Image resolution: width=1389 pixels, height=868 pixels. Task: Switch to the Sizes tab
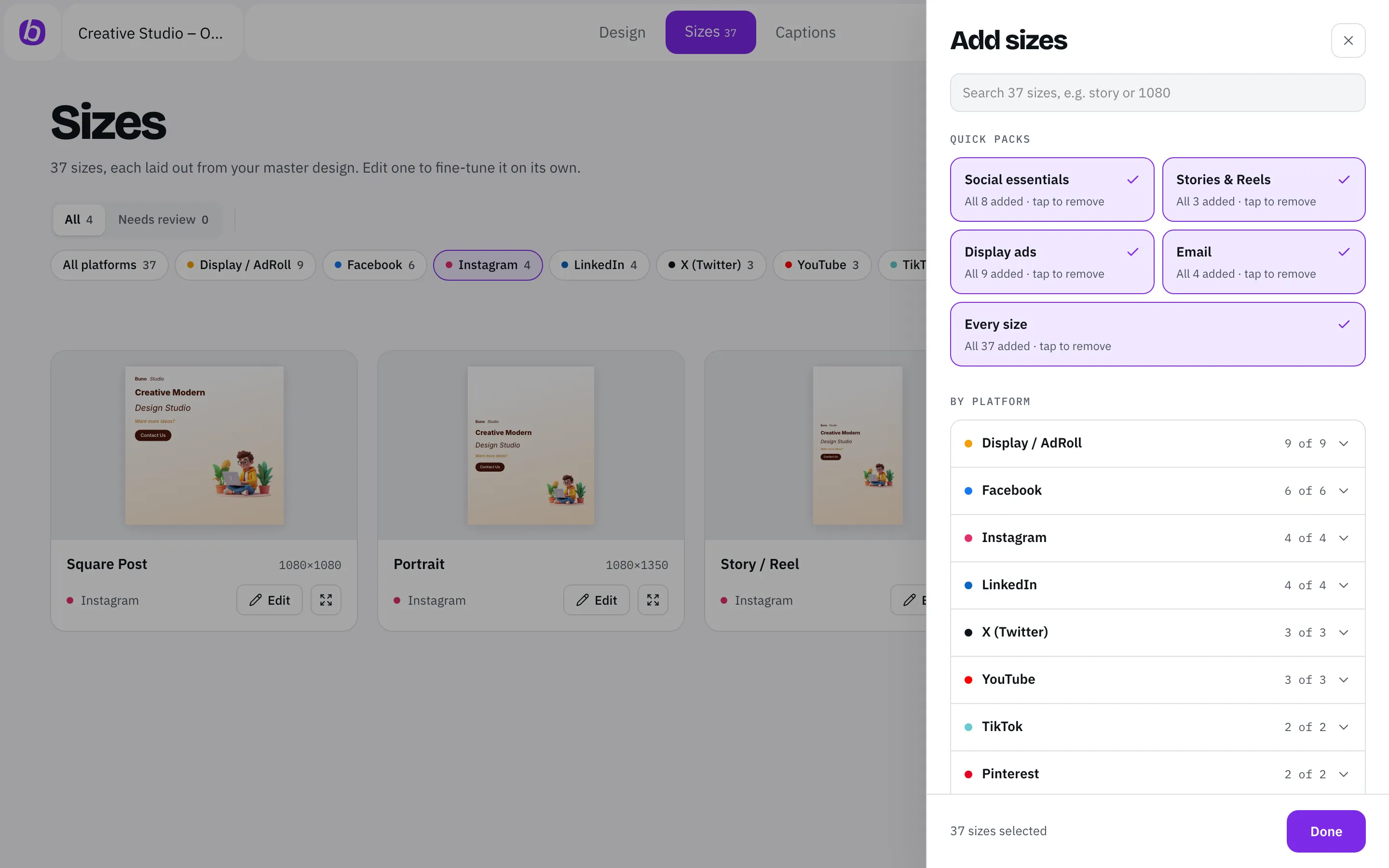pyautogui.click(x=710, y=32)
